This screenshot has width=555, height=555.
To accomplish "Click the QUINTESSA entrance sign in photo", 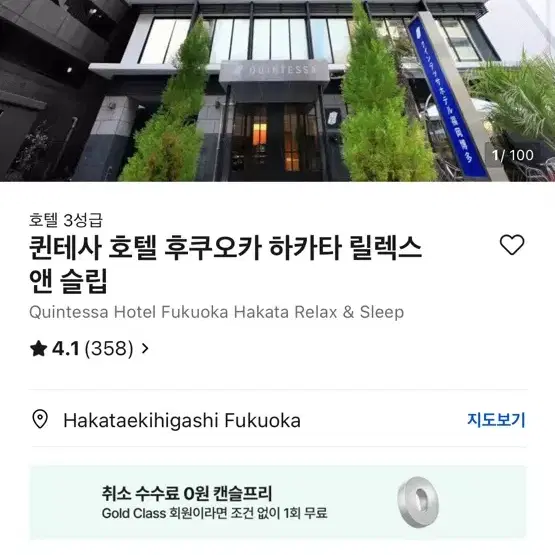I will (x=275, y=72).
